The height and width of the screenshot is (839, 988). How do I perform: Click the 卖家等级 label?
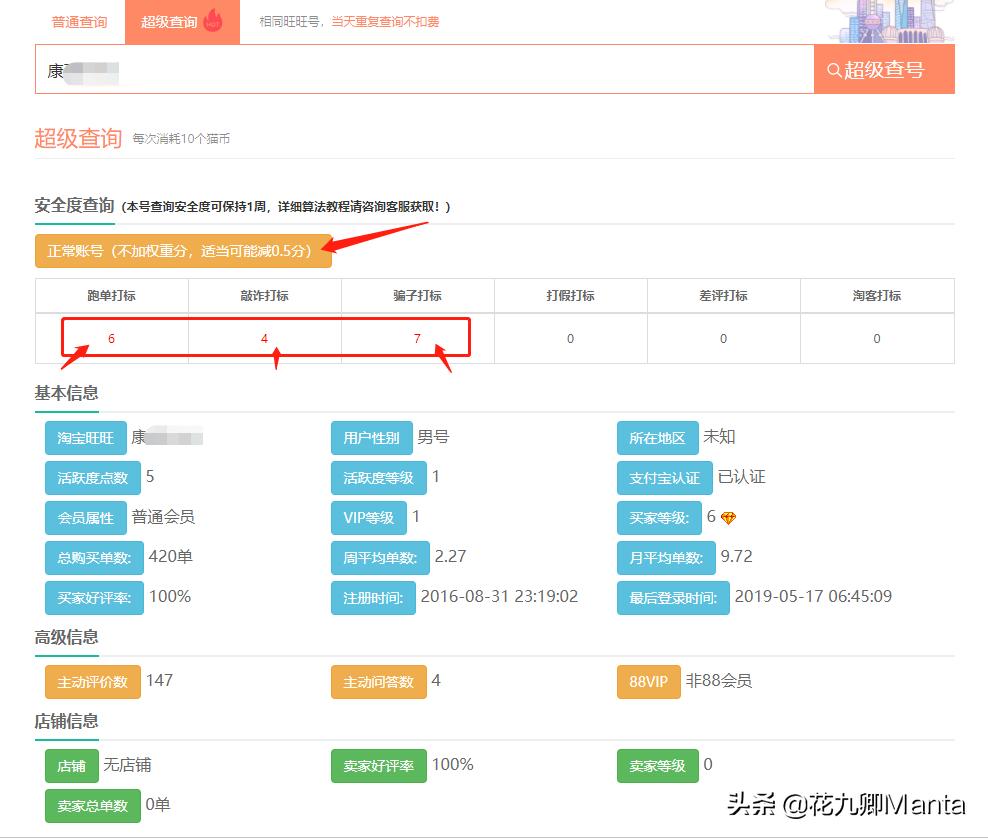click(658, 766)
